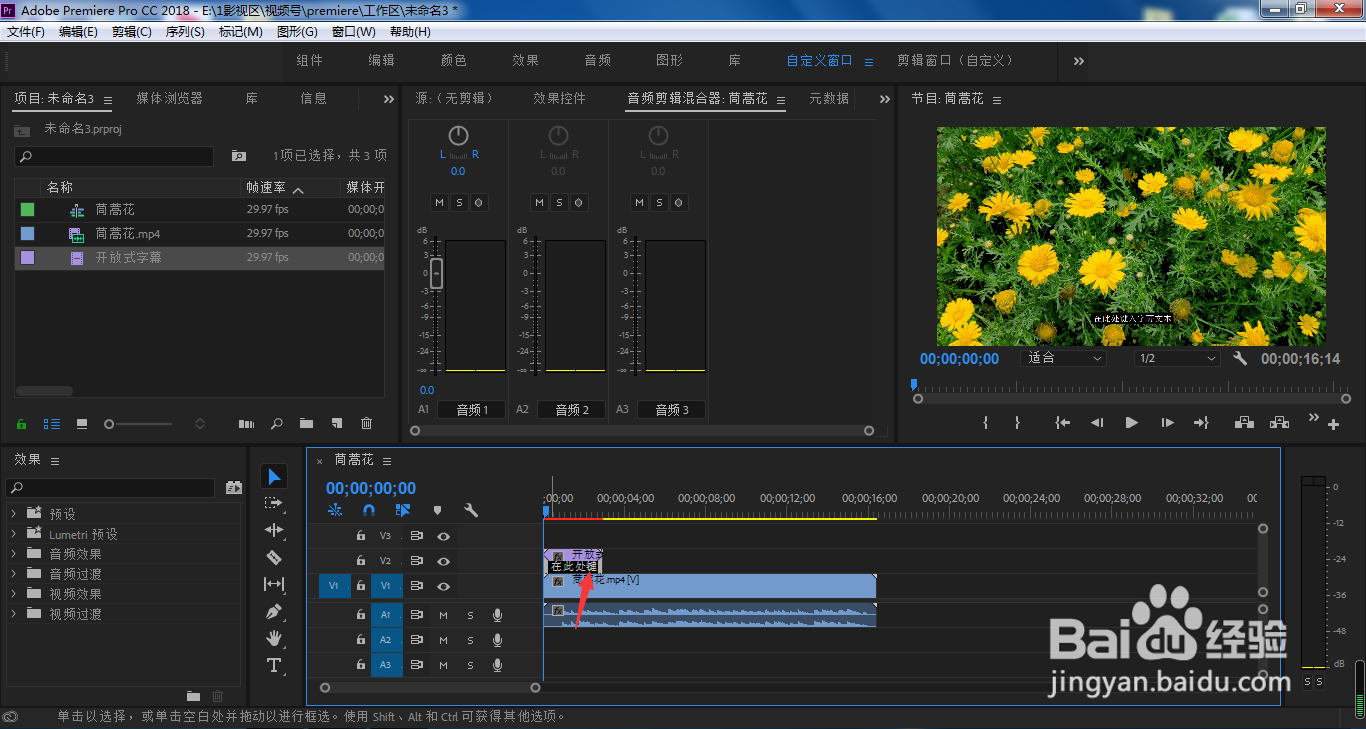The image size is (1366, 729).
Task: Toggle lock on track V3
Action: [x=360, y=536]
